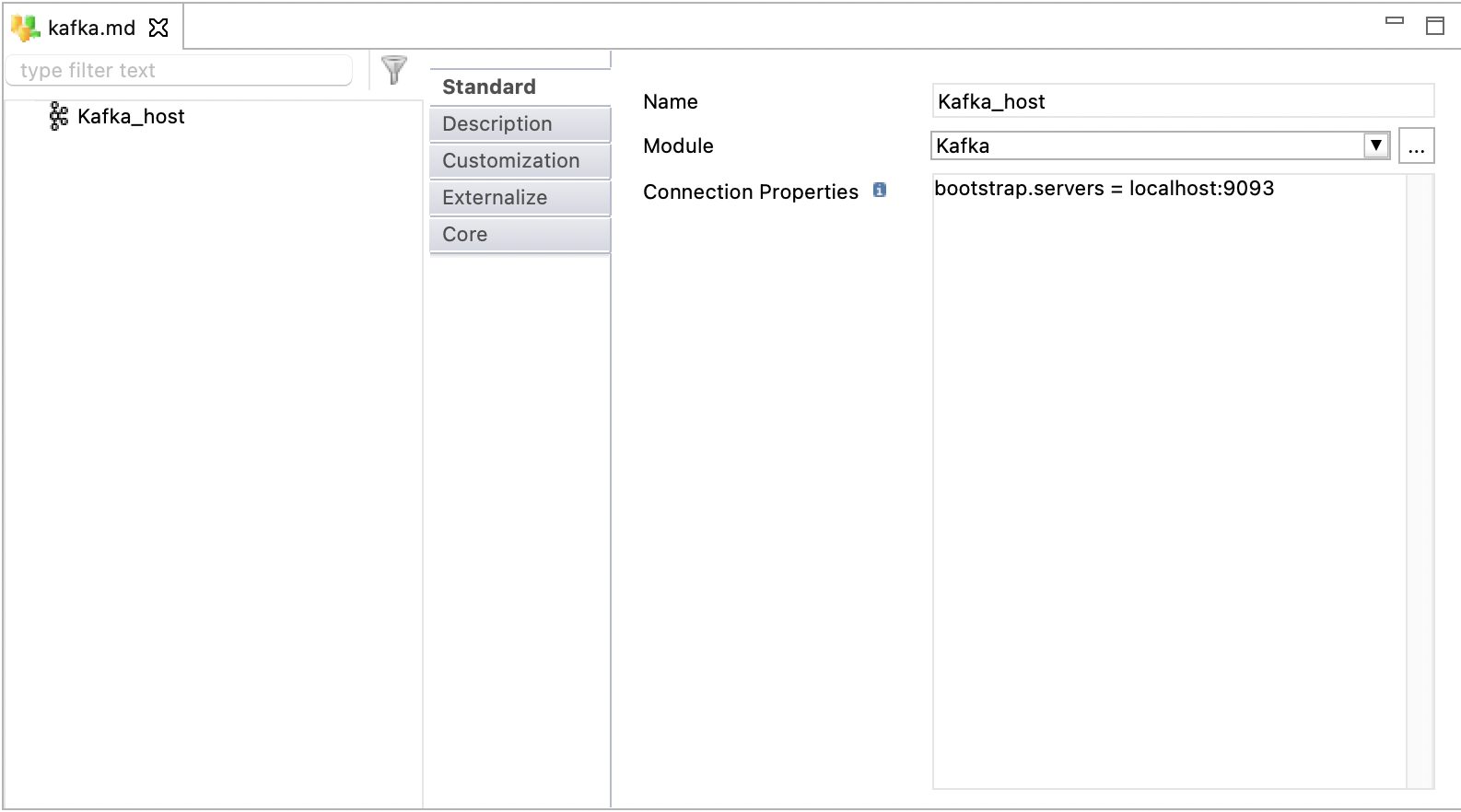The image size is (1461, 812).
Task: Click the Connection Properties label
Action: [751, 192]
